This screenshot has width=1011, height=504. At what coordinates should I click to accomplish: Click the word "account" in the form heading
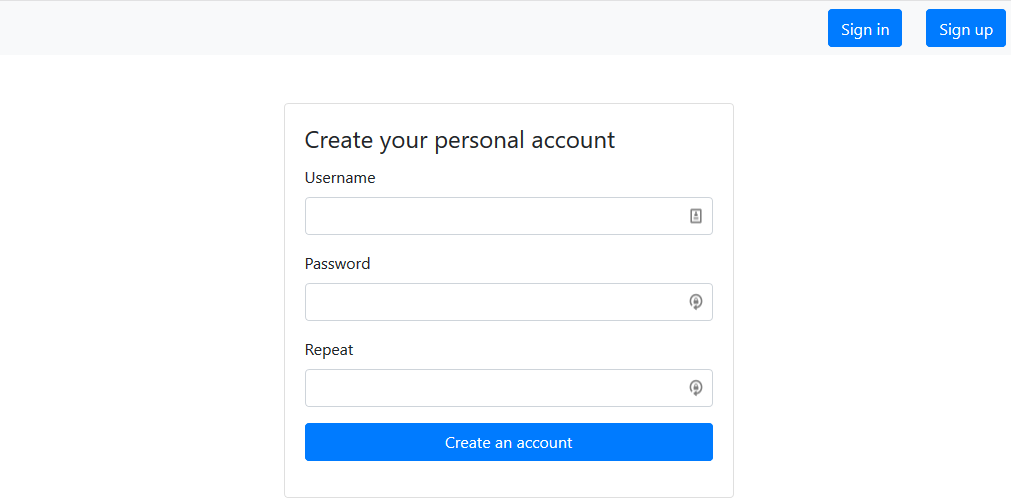coord(573,140)
